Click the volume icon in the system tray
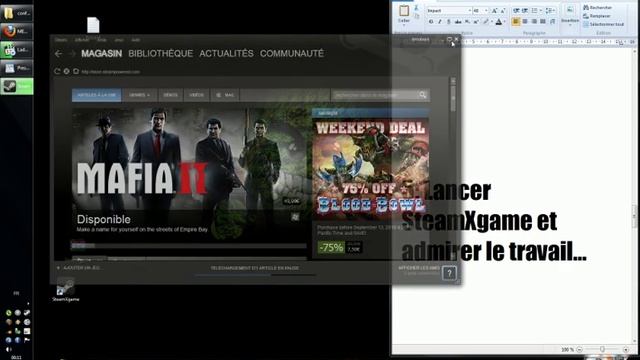This screenshot has height=360, width=640. click(x=9, y=349)
